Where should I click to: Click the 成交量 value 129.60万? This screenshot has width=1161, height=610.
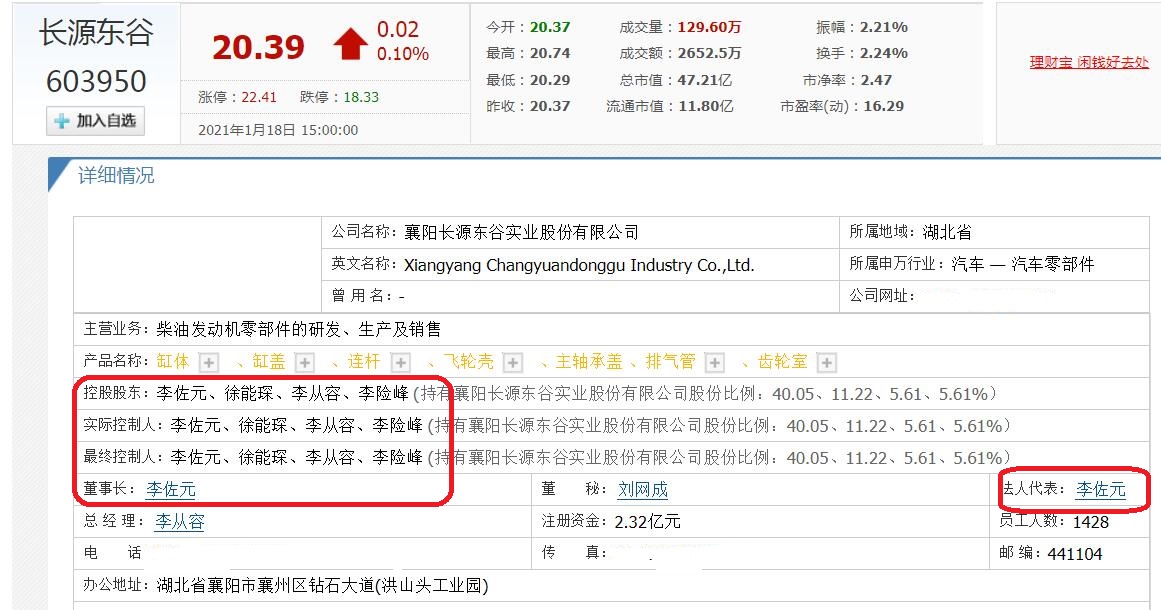pyautogui.click(x=709, y=27)
